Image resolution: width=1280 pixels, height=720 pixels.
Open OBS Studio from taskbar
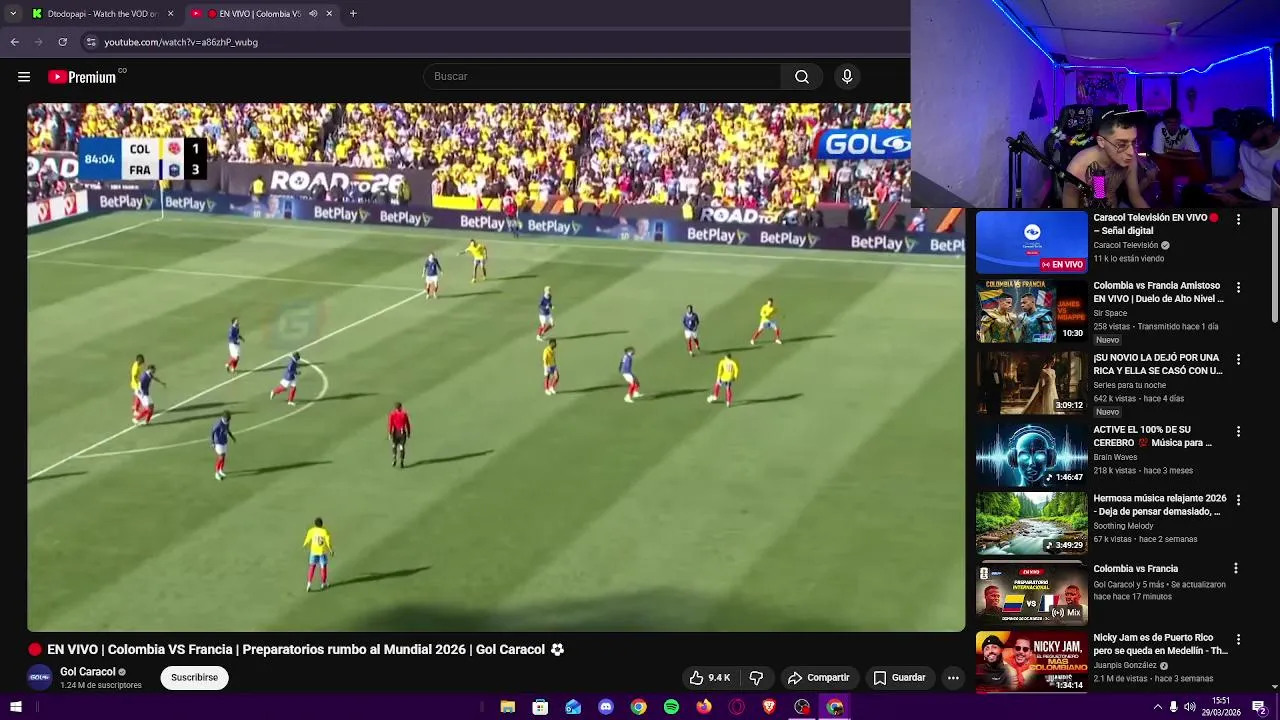(802, 707)
